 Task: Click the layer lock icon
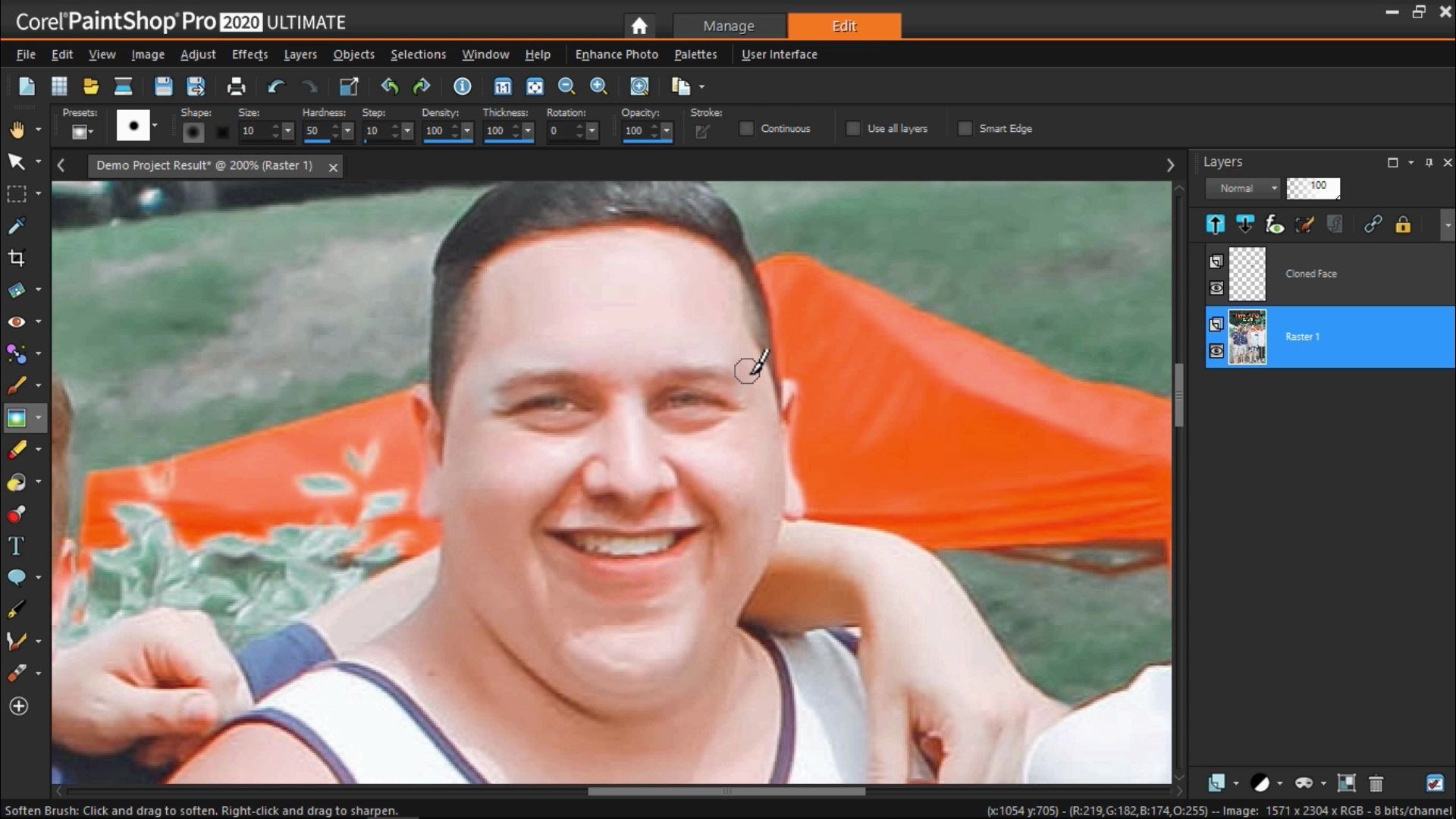coord(1403,224)
